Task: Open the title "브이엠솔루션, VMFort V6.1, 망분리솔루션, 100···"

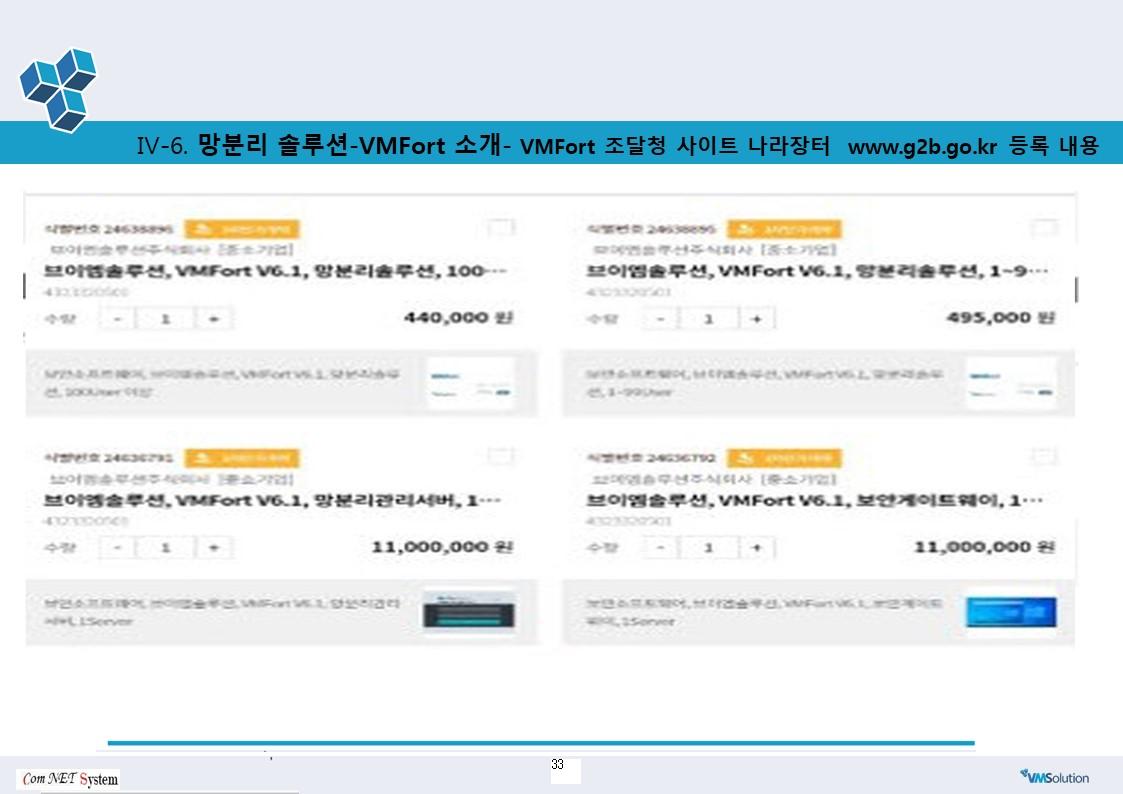Action: pyautogui.click(x=275, y=271)
